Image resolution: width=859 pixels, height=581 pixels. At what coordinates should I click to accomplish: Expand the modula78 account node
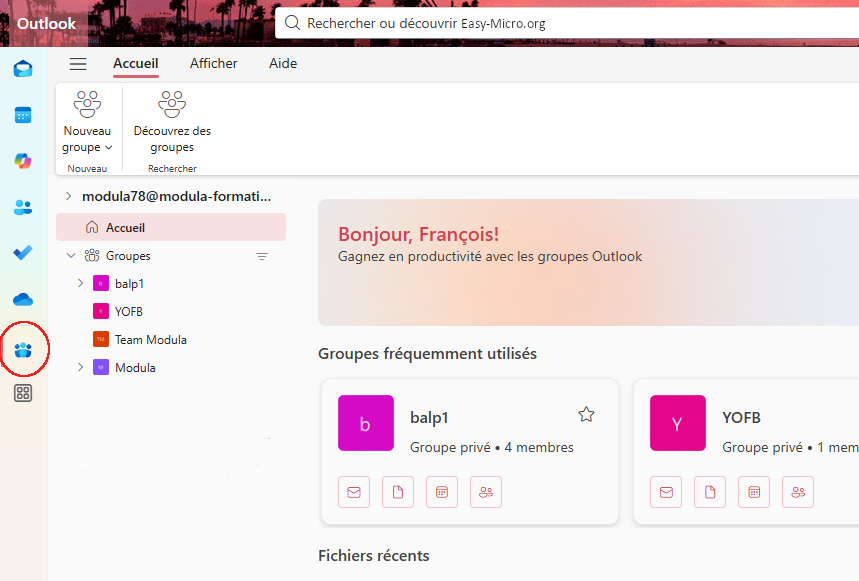tap(68, 196)
